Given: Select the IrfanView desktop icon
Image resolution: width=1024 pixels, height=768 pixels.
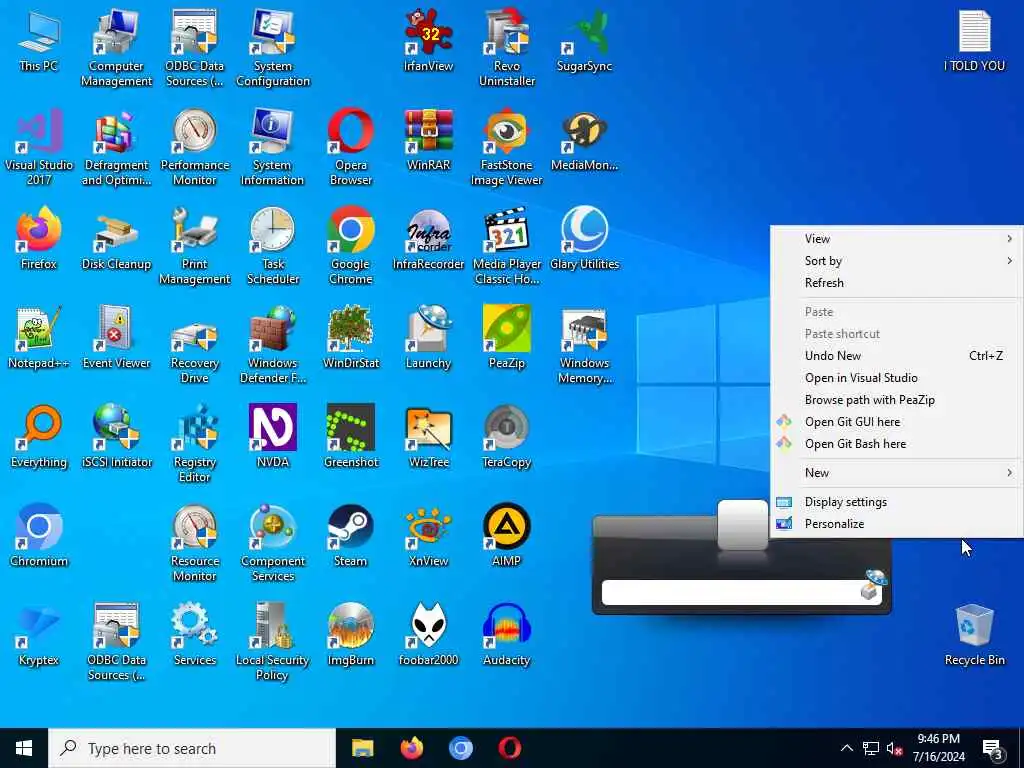Looking at the screenshot, I should point(428,40).
